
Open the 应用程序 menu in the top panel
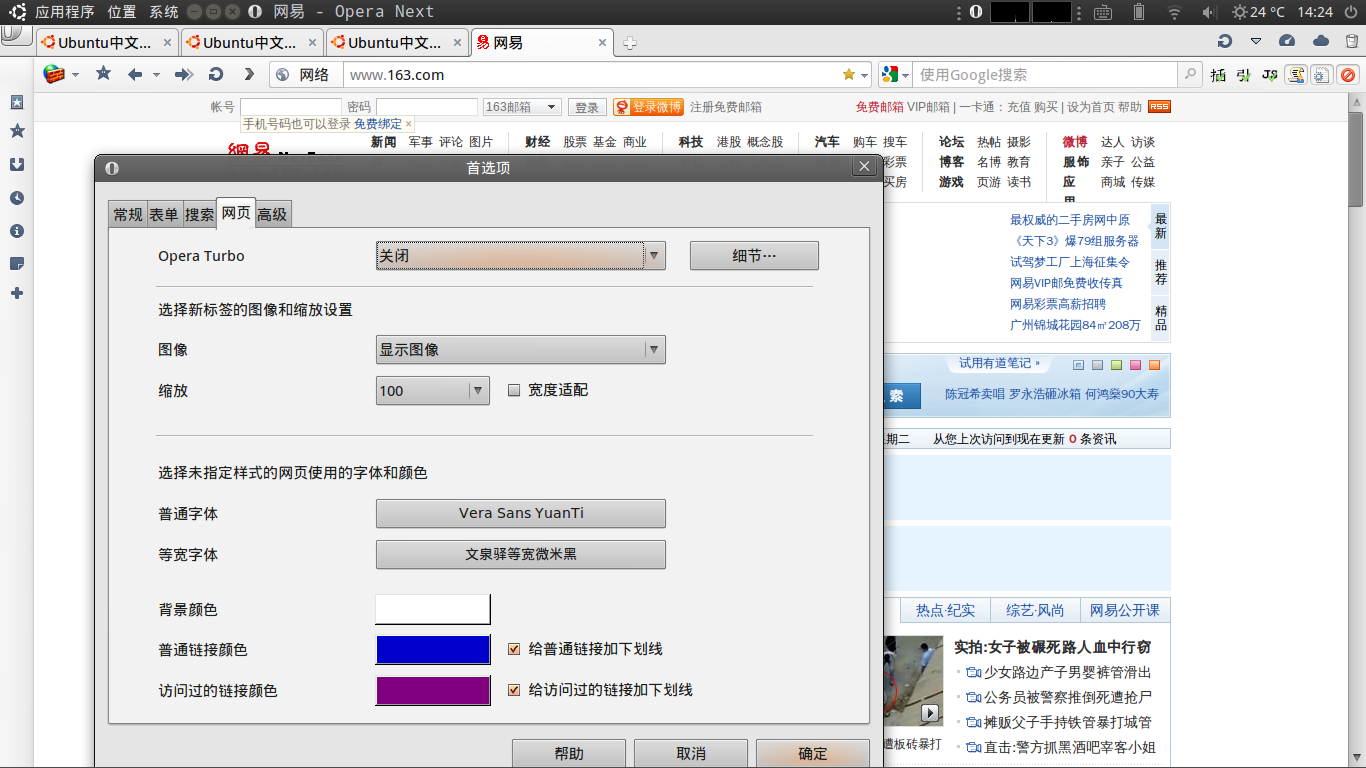coord(64,12)
